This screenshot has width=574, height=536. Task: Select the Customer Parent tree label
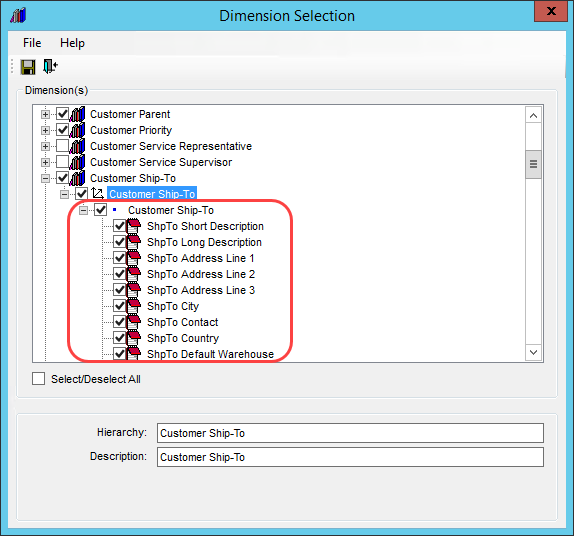(130, 114)
